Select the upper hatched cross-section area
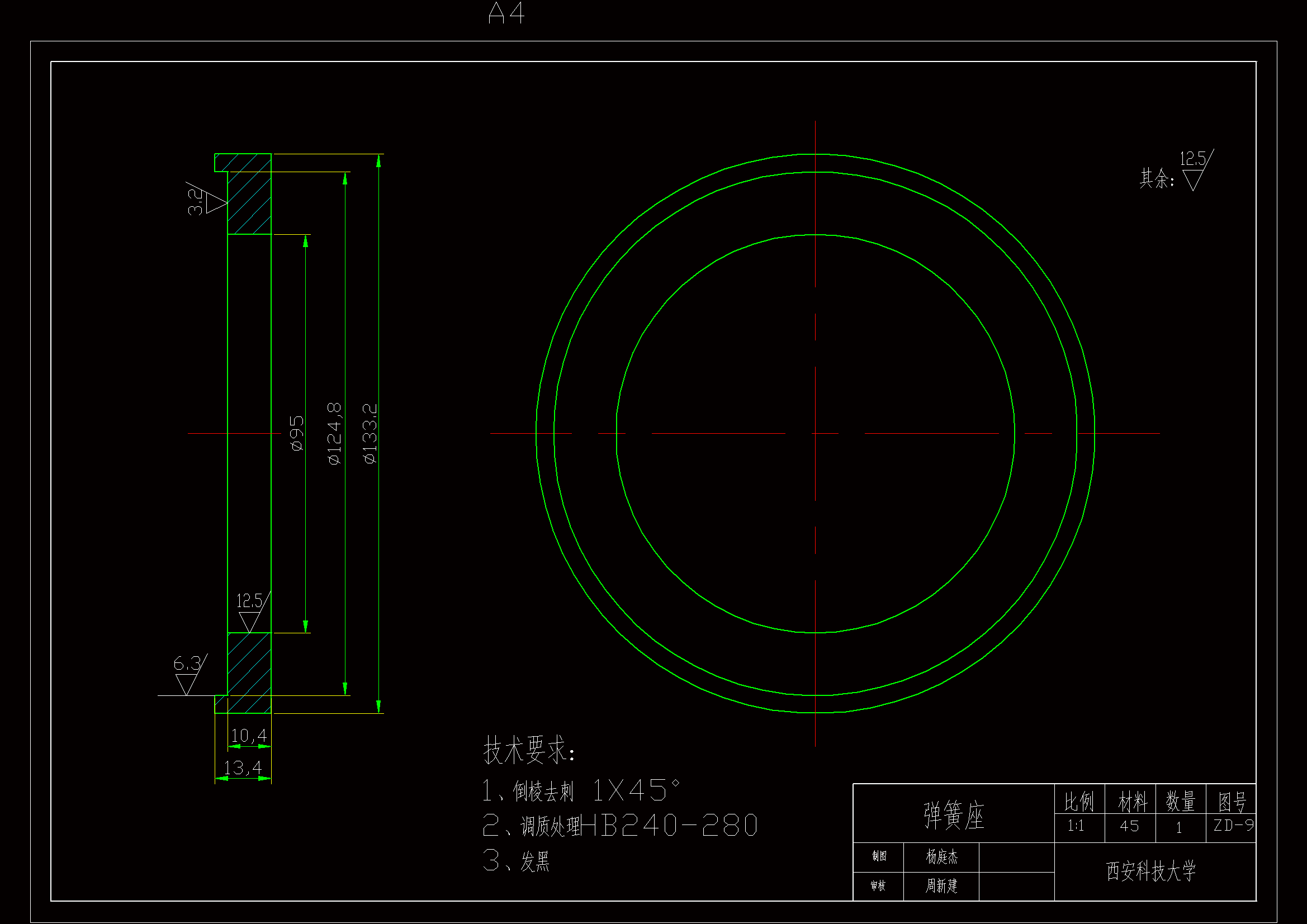Image resolution: width=1307 pixels, height=924 pixels. 249,202
